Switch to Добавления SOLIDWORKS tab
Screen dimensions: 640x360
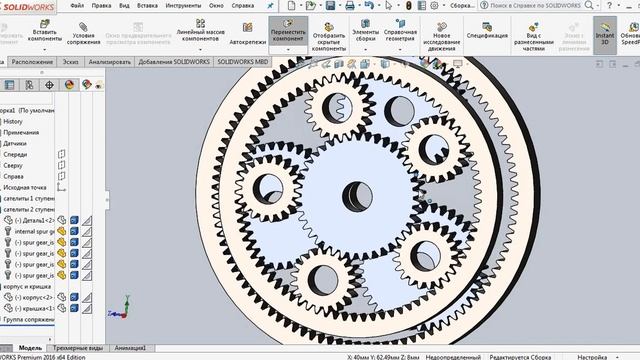tap(174, 62)
